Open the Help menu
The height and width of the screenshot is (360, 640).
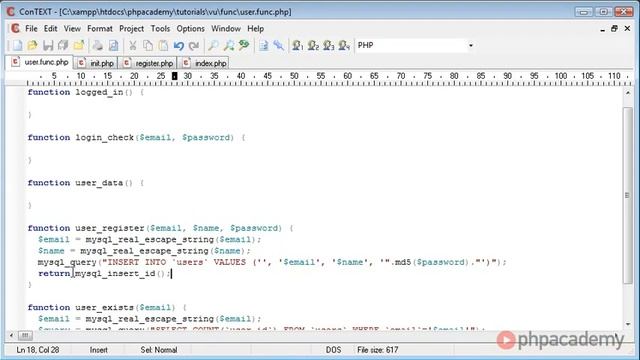[256, 29]
